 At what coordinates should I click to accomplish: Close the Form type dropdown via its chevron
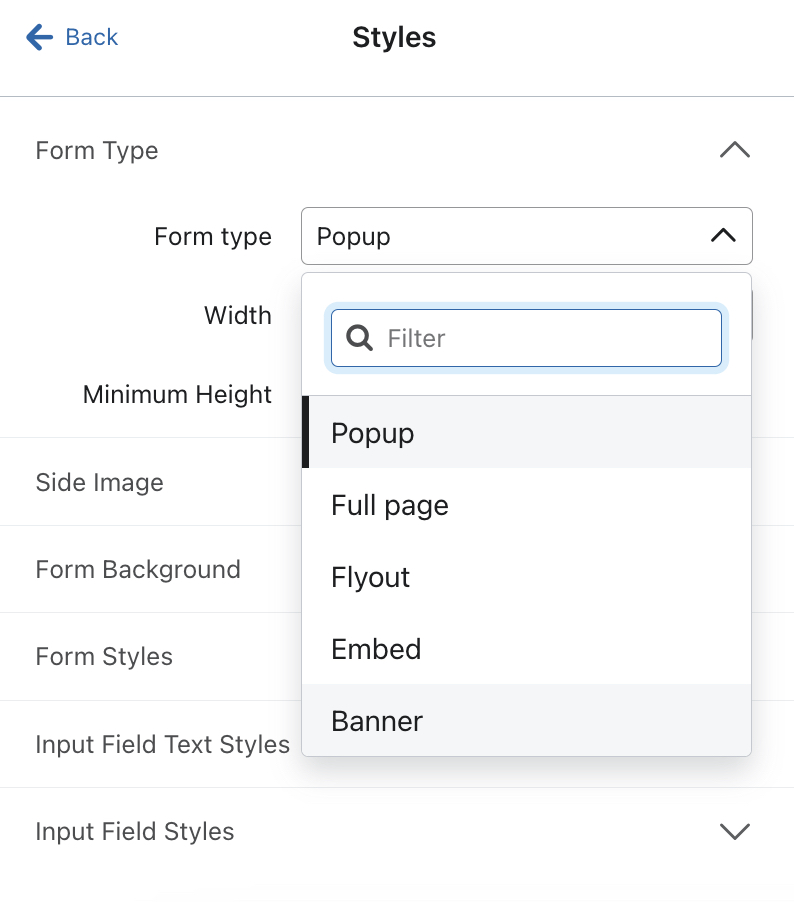(722, 236)
